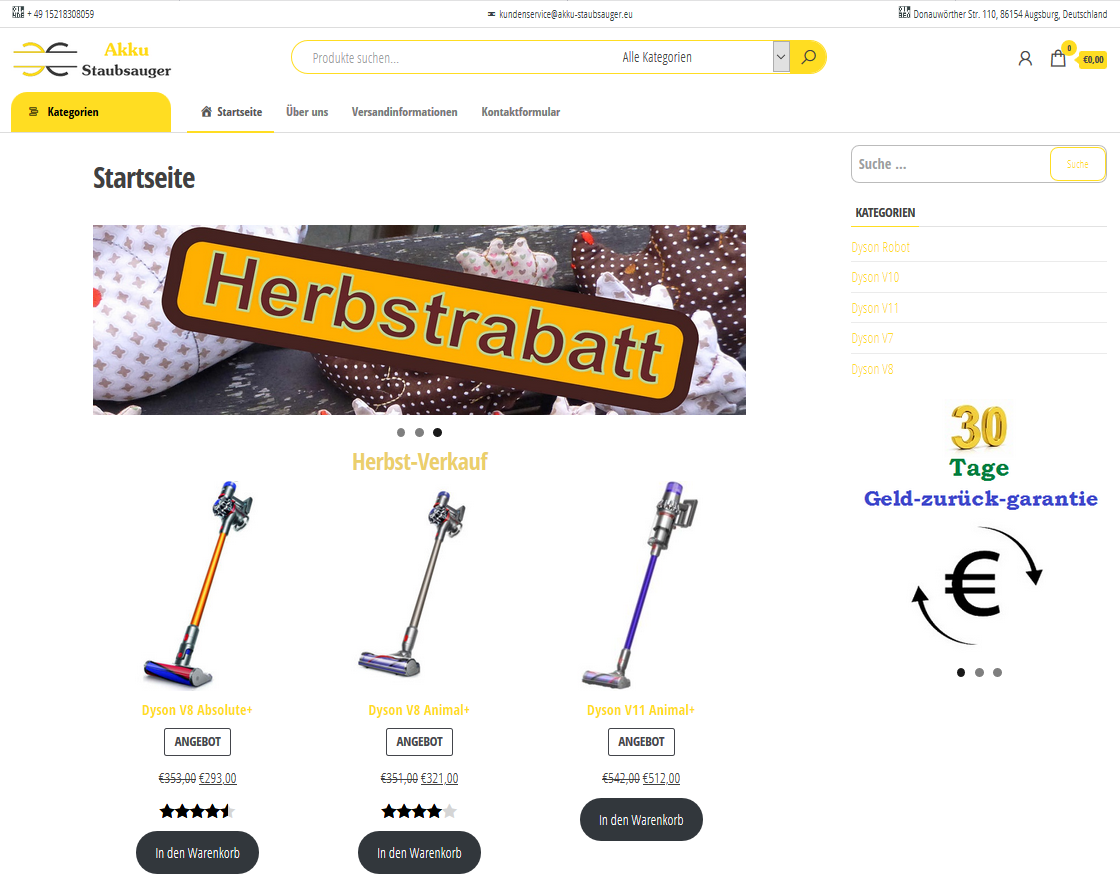Open the Über uns menu item
The width and height of the screenshot is (1120, 883).
307,111
